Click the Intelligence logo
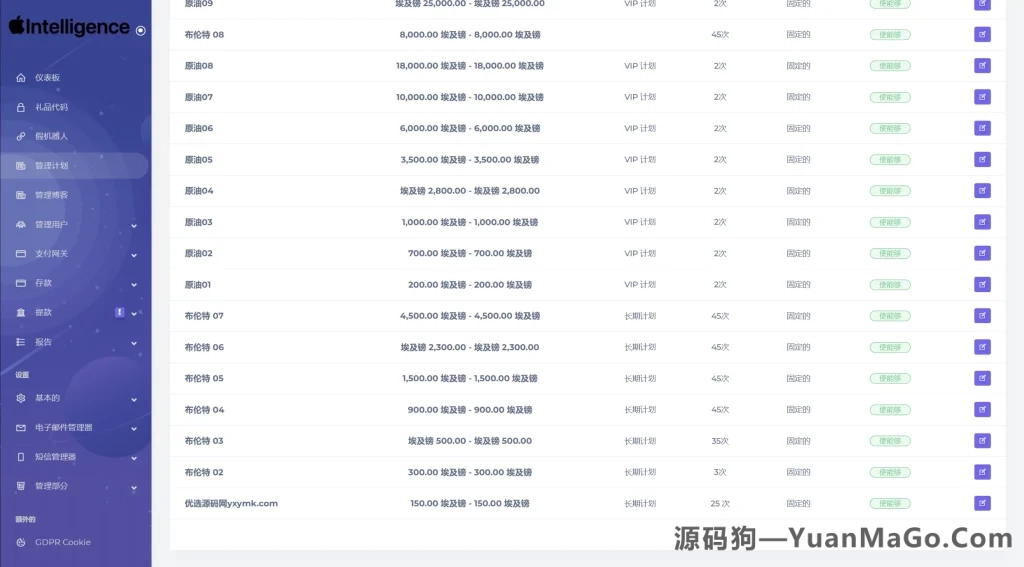This screenshot has width=1024, height=567. click(69, 27)
